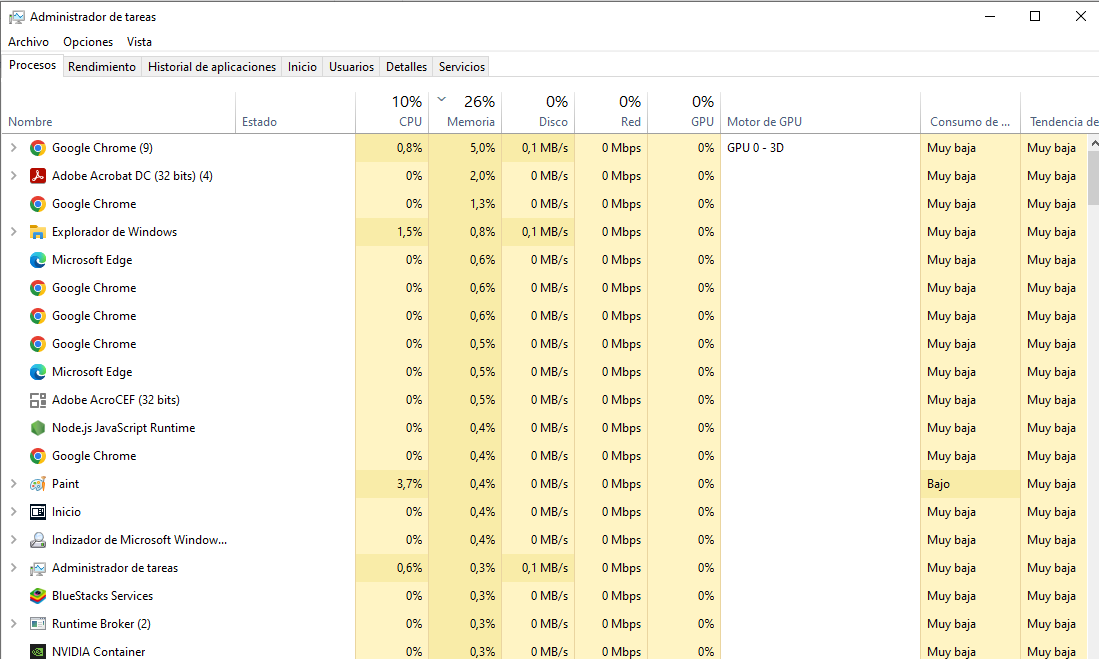Sort processes by GPU column header

pos(684,112)
